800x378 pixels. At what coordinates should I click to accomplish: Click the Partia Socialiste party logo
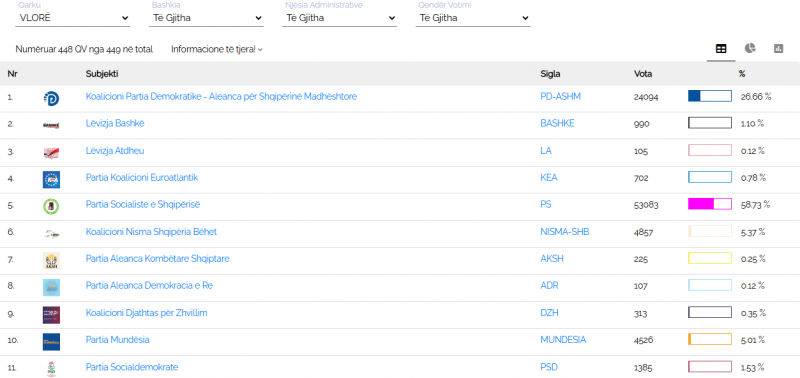coord(52,206)
